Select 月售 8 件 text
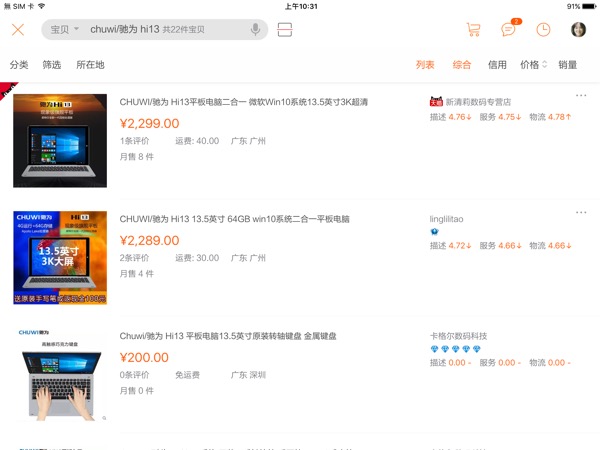Screen dimensions: 600x450 point(136,157)
